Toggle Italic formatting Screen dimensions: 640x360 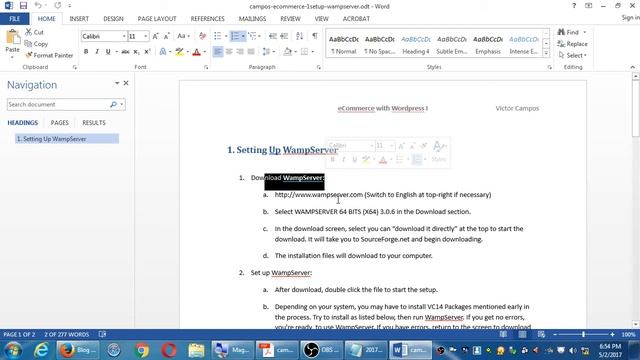click(97, 52)
